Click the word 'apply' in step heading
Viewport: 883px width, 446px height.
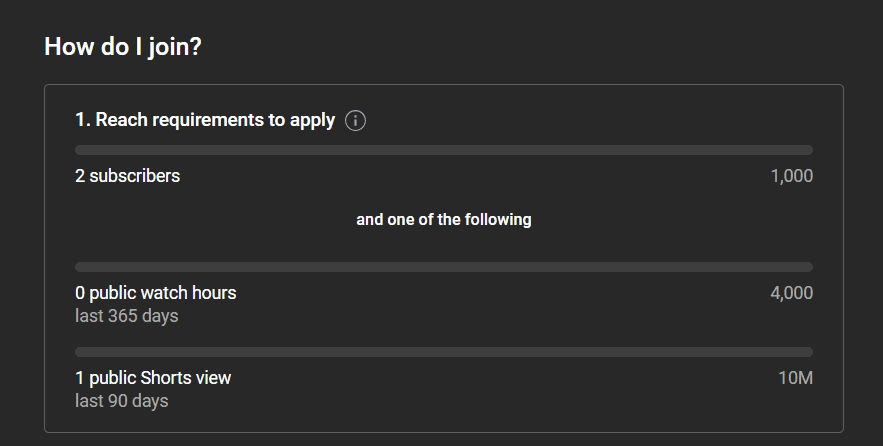pos(313,121)
